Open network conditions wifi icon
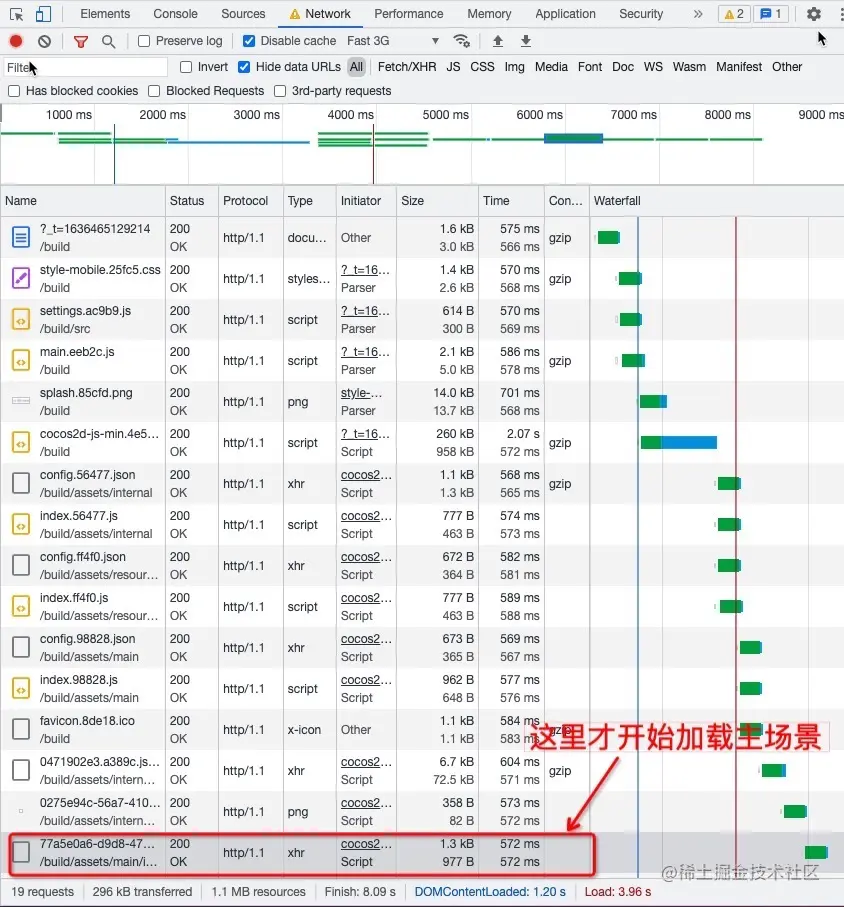844x907 pixels. click(462, 40)
